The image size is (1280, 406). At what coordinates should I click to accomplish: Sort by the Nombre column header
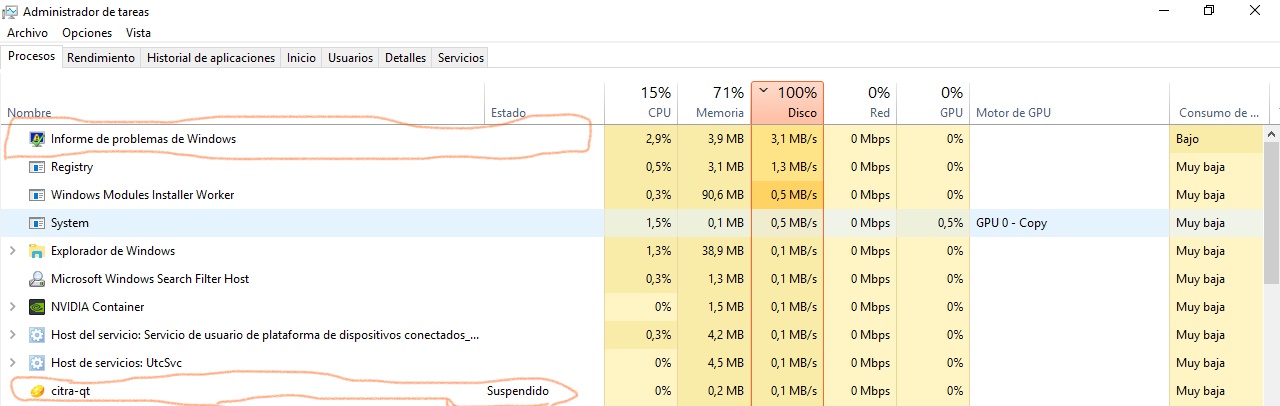(x=243, y=103)
